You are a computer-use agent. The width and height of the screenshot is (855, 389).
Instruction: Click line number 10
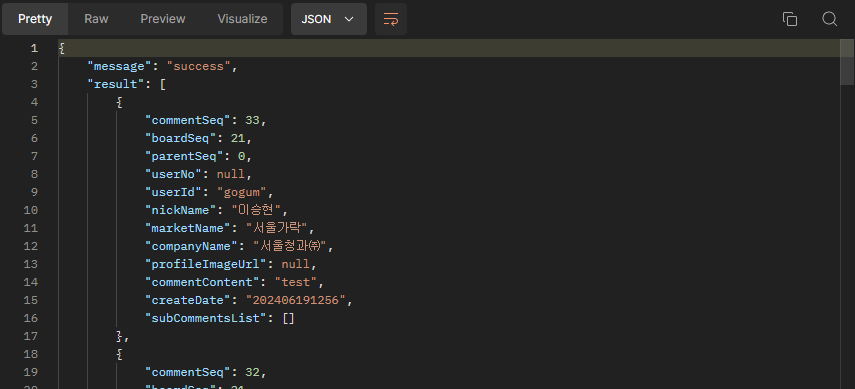pos(31,210)
